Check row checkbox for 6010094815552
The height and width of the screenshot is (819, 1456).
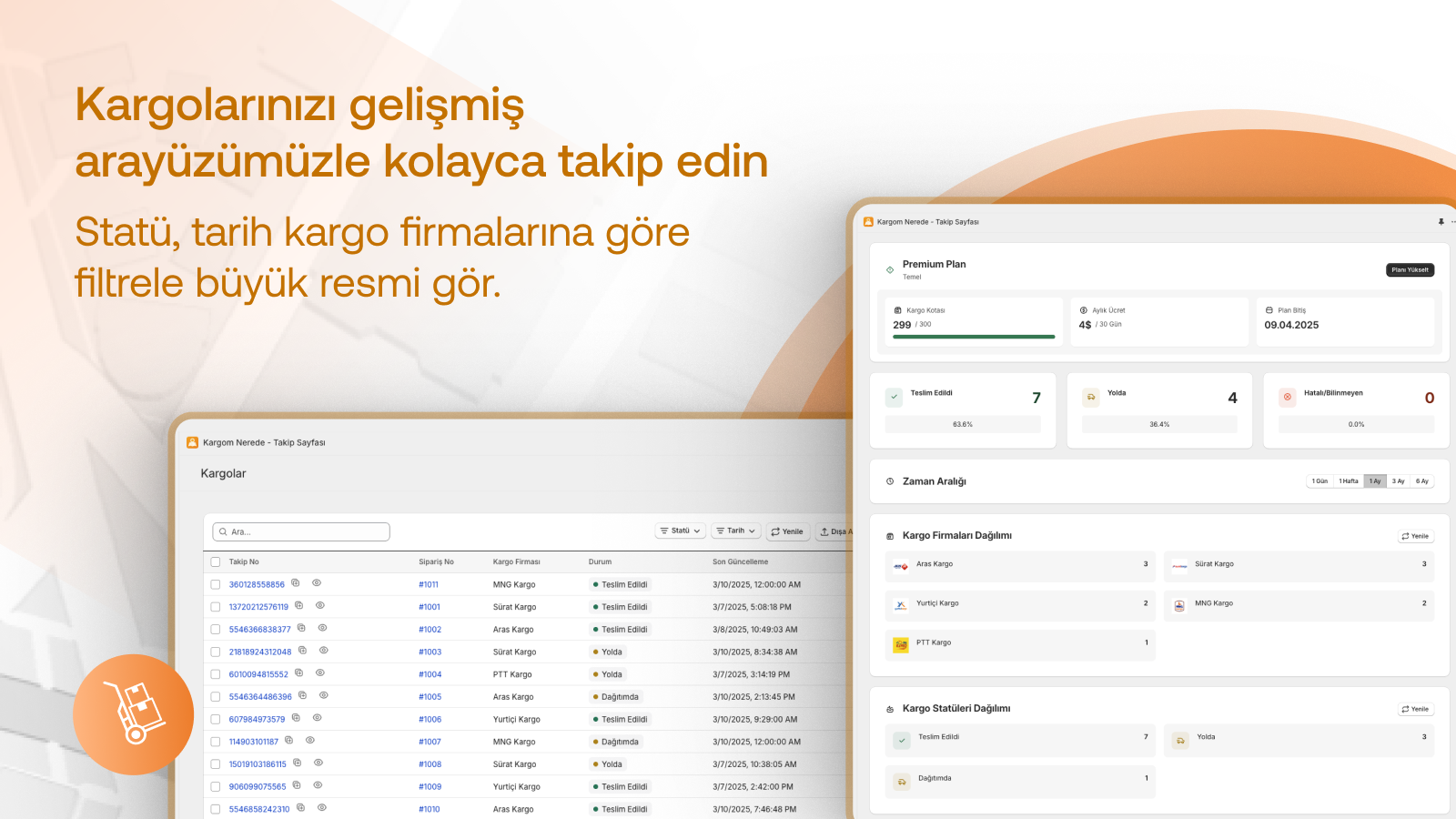click(x=216, y=674)
